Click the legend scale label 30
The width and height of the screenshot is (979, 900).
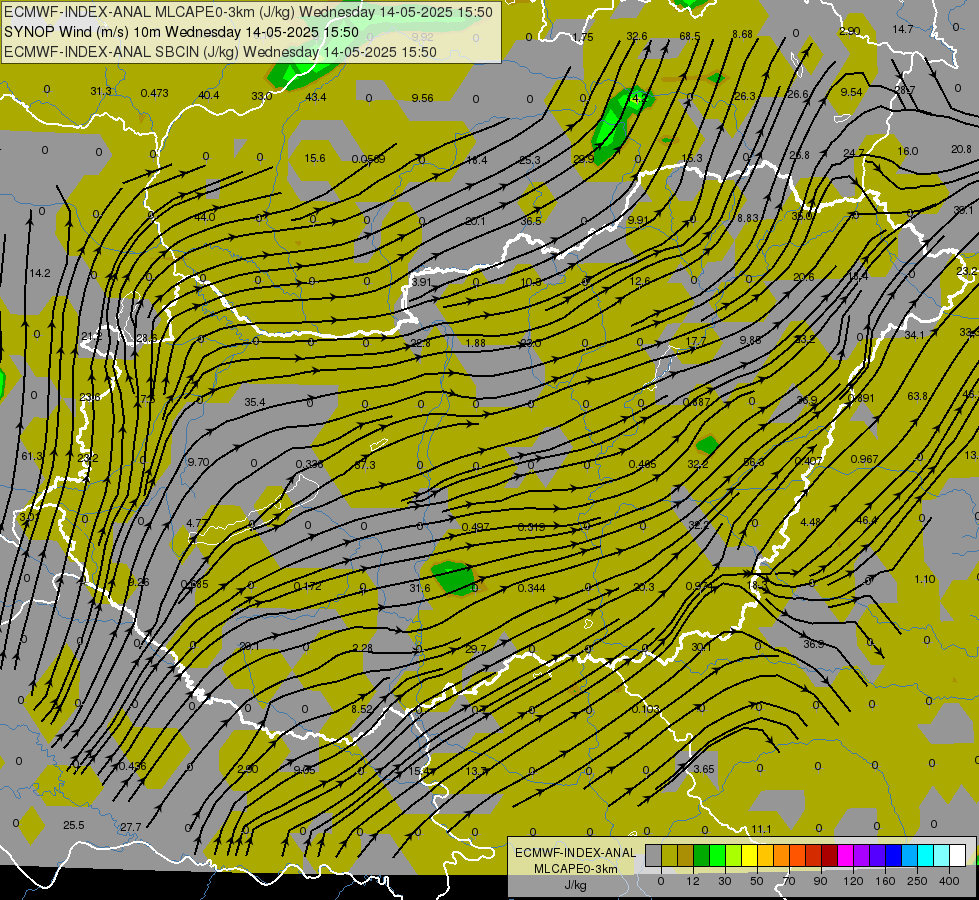coord(725,881)
